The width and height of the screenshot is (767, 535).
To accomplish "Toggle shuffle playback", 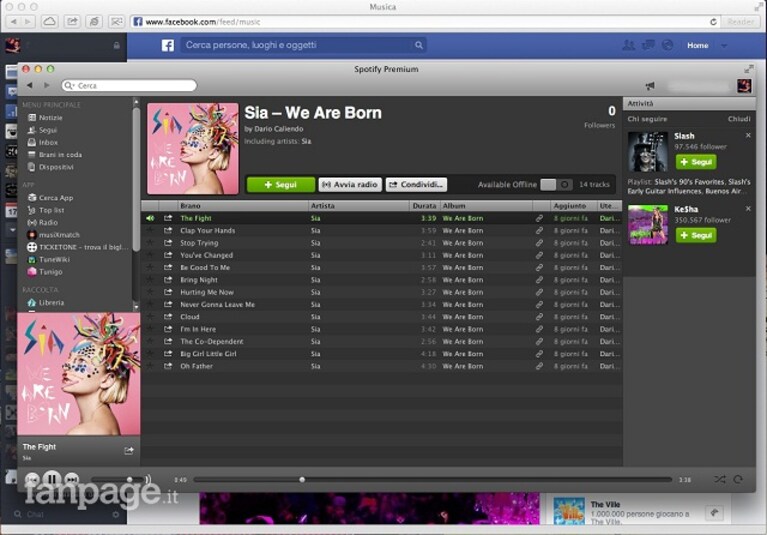I will 720,479.
